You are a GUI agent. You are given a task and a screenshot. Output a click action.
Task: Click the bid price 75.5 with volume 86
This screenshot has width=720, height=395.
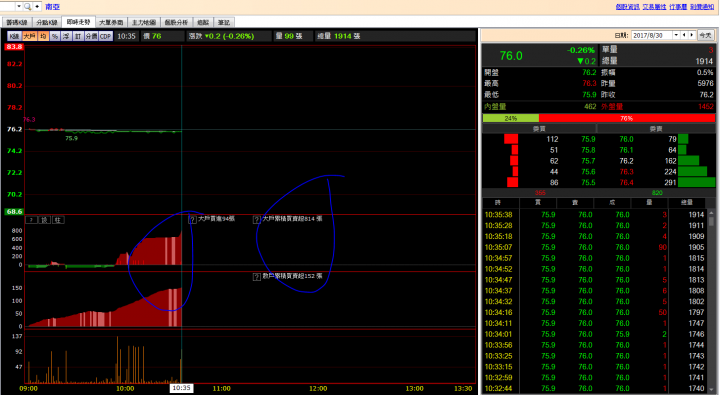click(x=588, y=182)
